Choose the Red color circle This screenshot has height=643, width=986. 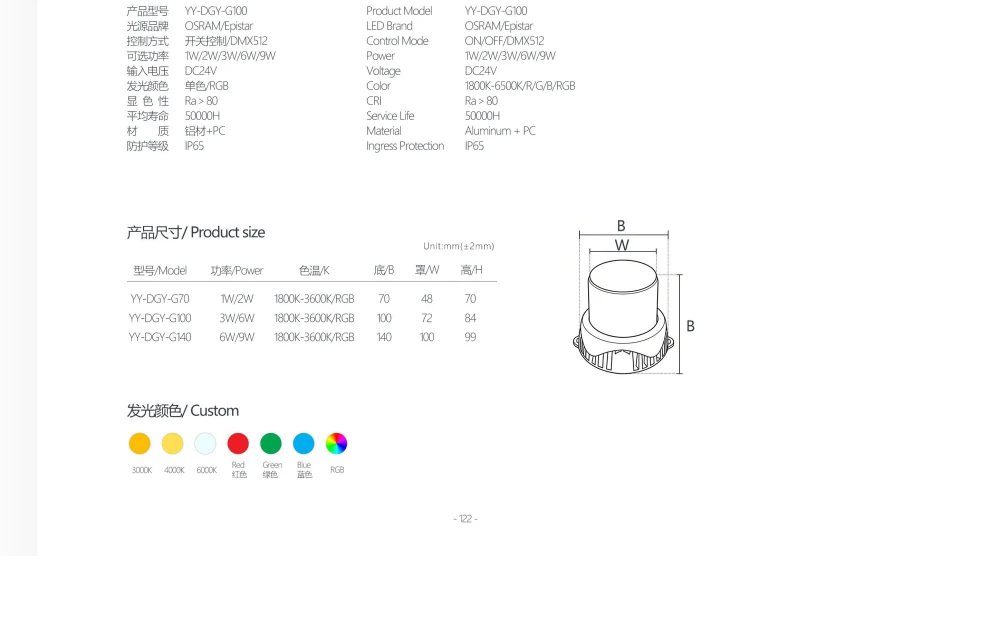238,443
